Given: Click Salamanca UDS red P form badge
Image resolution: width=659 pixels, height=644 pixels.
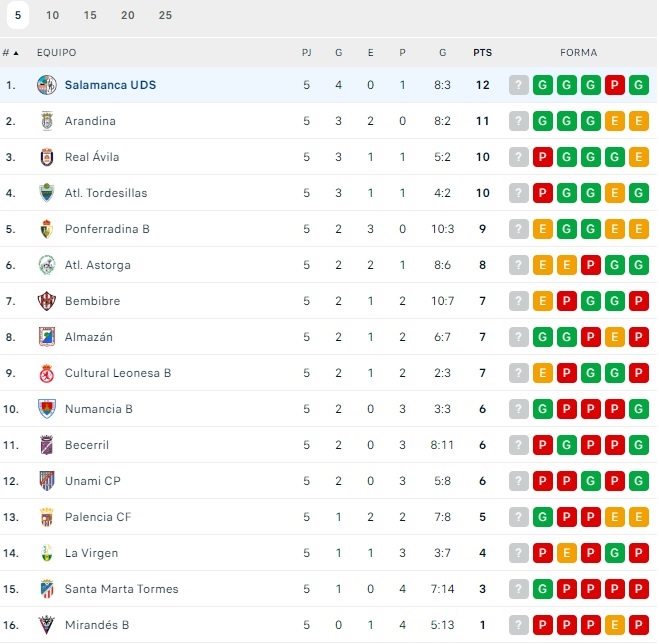Looking at the screenshot, I should pos(615,85).
